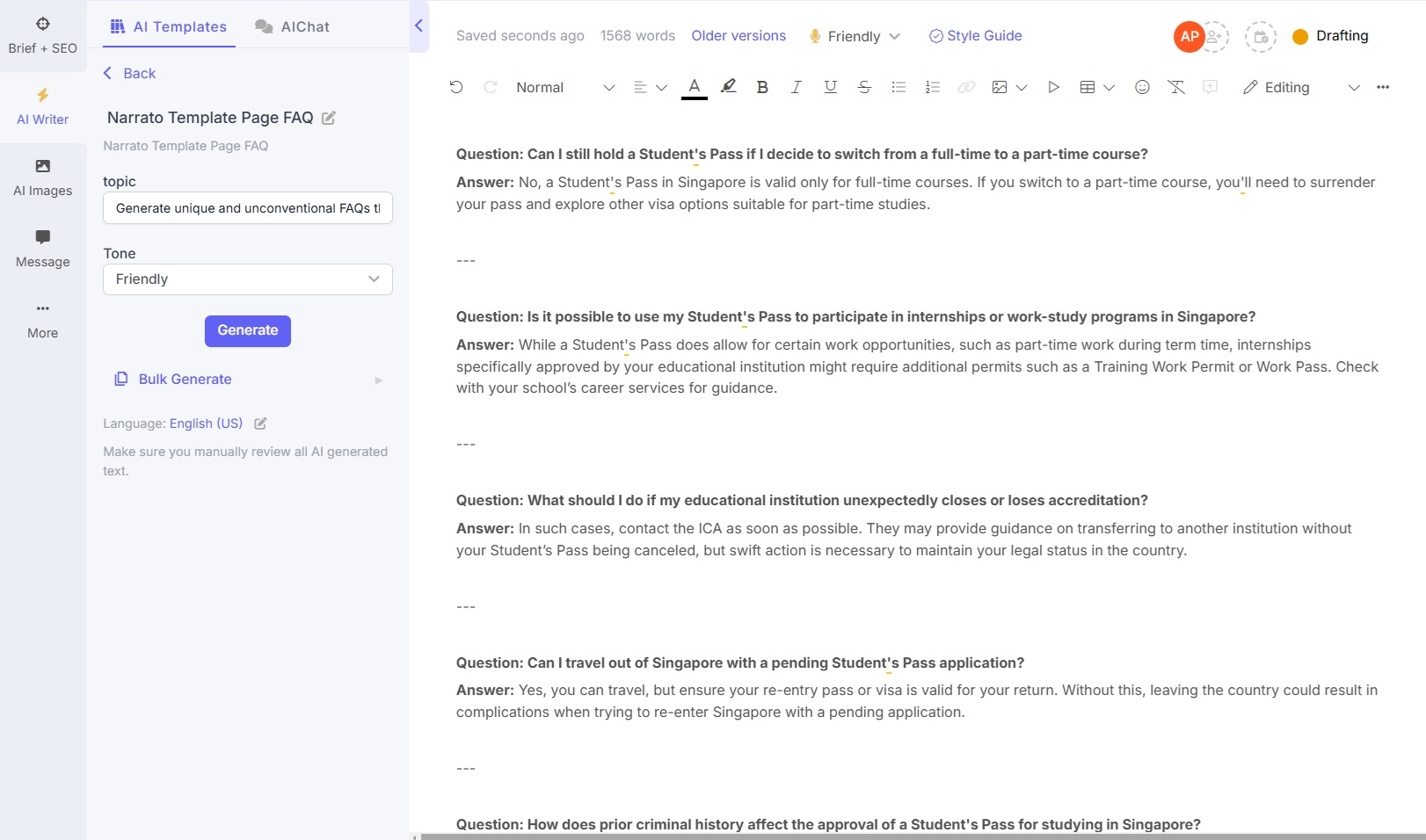
Task: Change the Drafting status
Action: [x=1330, y=36]
